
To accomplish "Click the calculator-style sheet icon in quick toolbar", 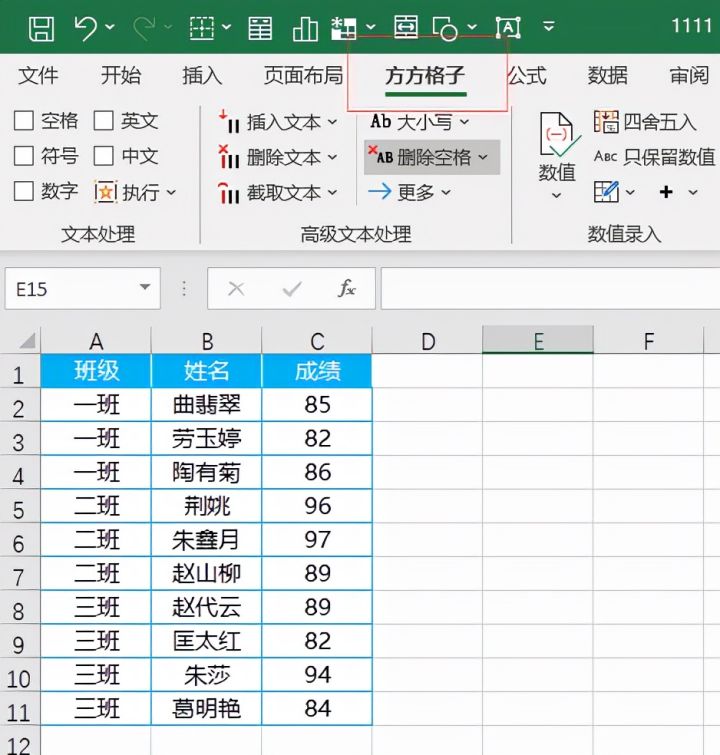I will point(260,28).
